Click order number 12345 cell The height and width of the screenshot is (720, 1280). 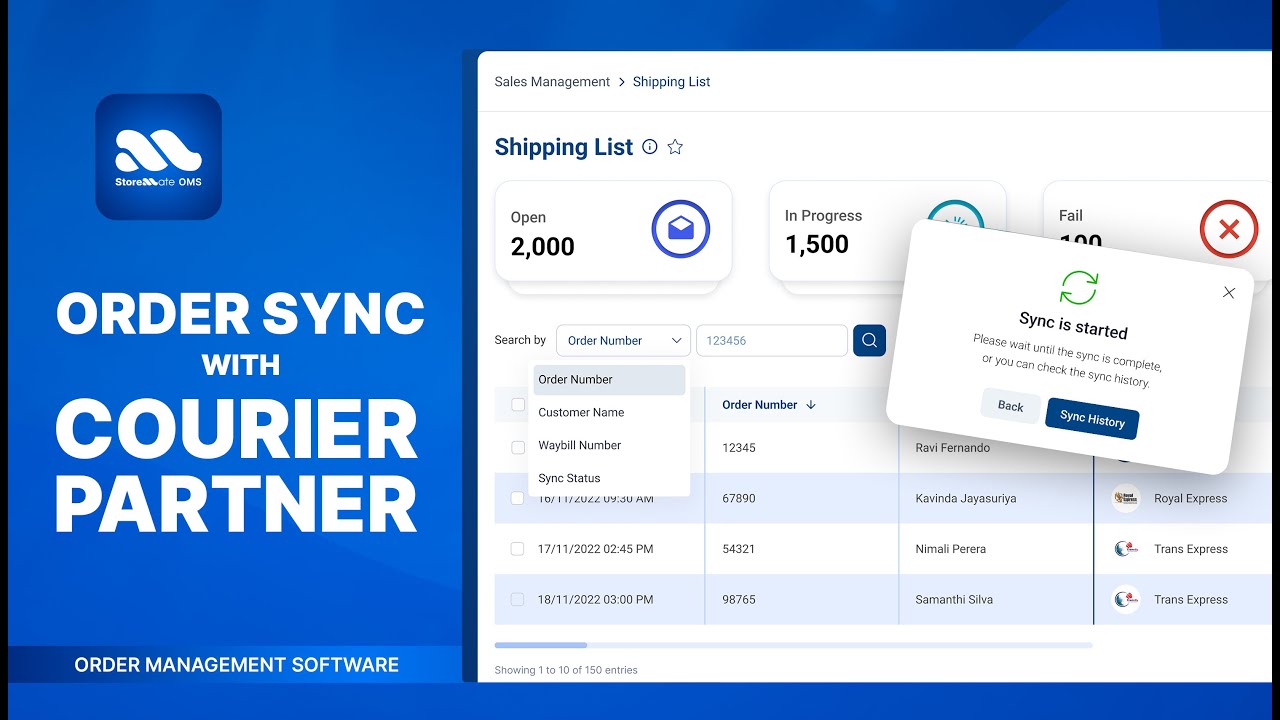point(739,448)
